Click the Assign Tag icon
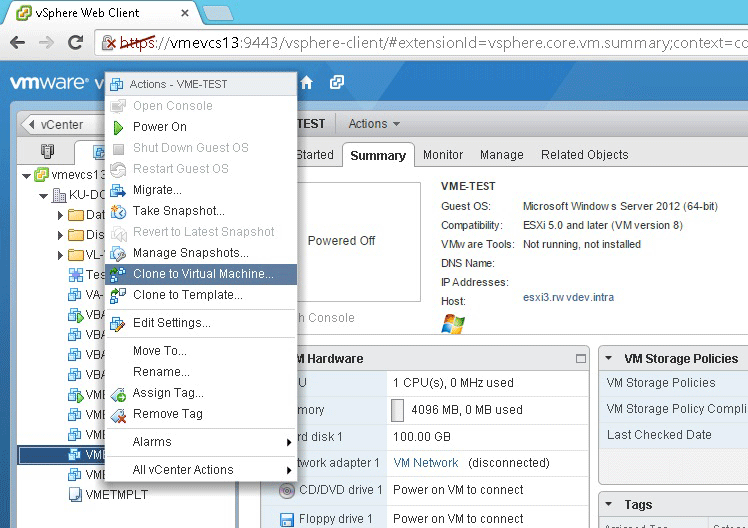 118,393
